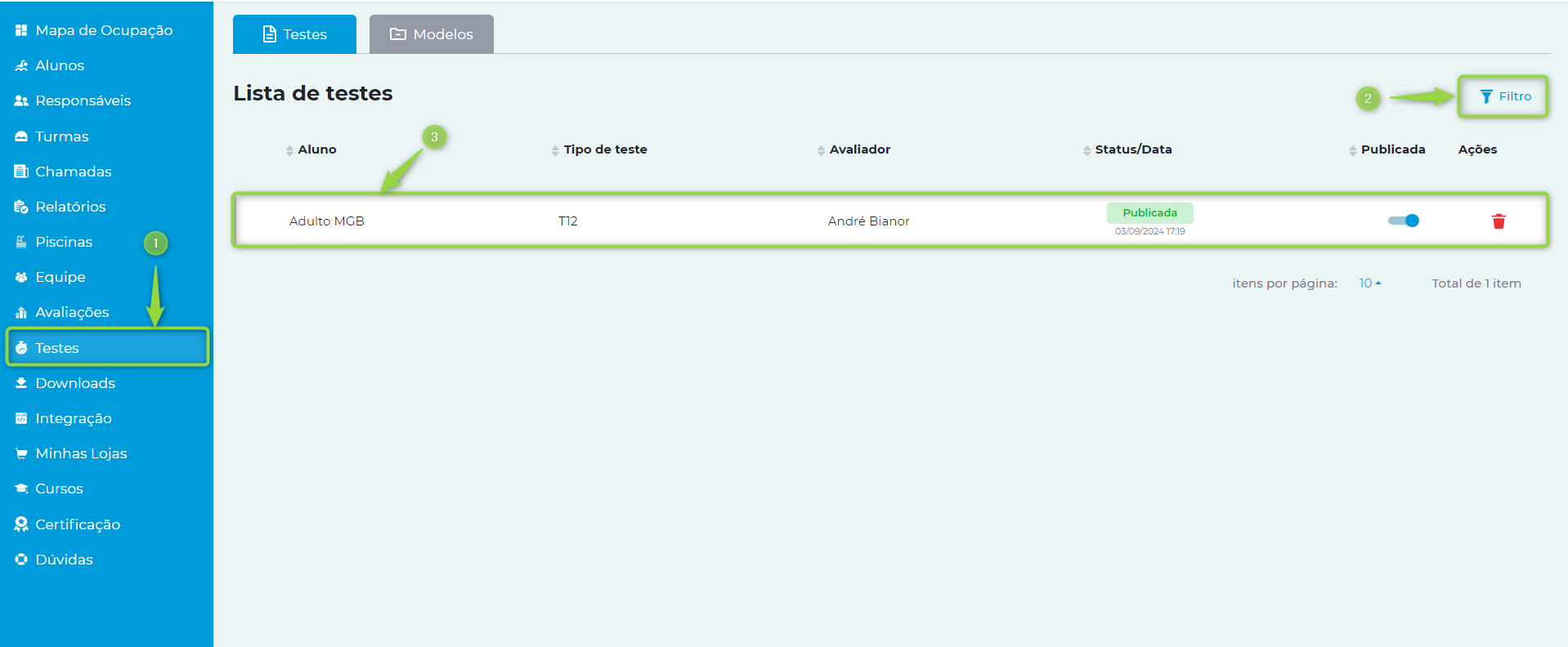The width and height of the screenshot is (1568, 647).
Task: Click the swimmer icon beside Alunos
Action: pos(21,65)
